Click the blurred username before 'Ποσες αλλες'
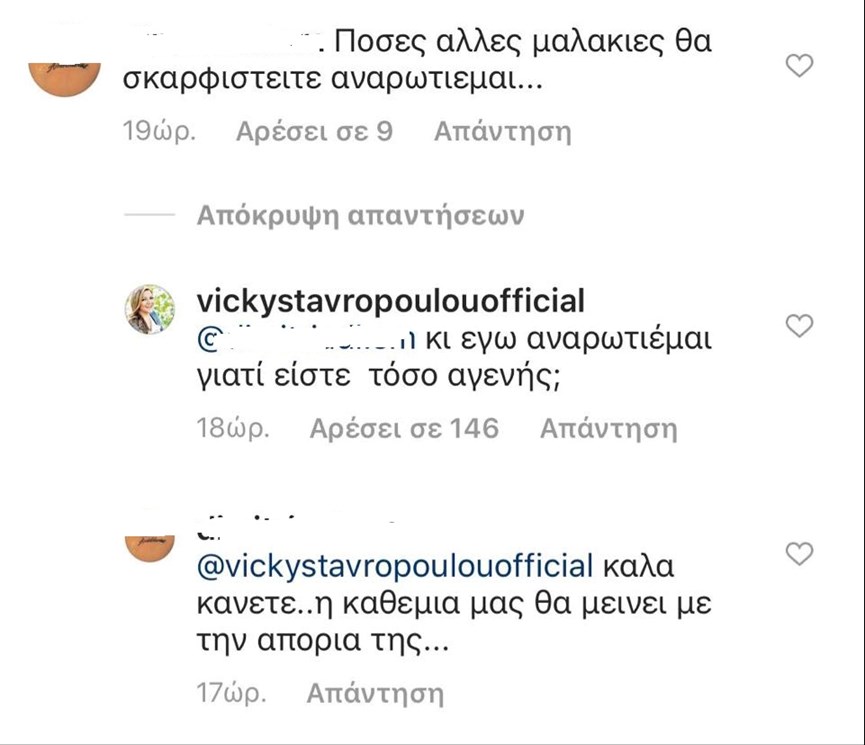 coord(226,41)
